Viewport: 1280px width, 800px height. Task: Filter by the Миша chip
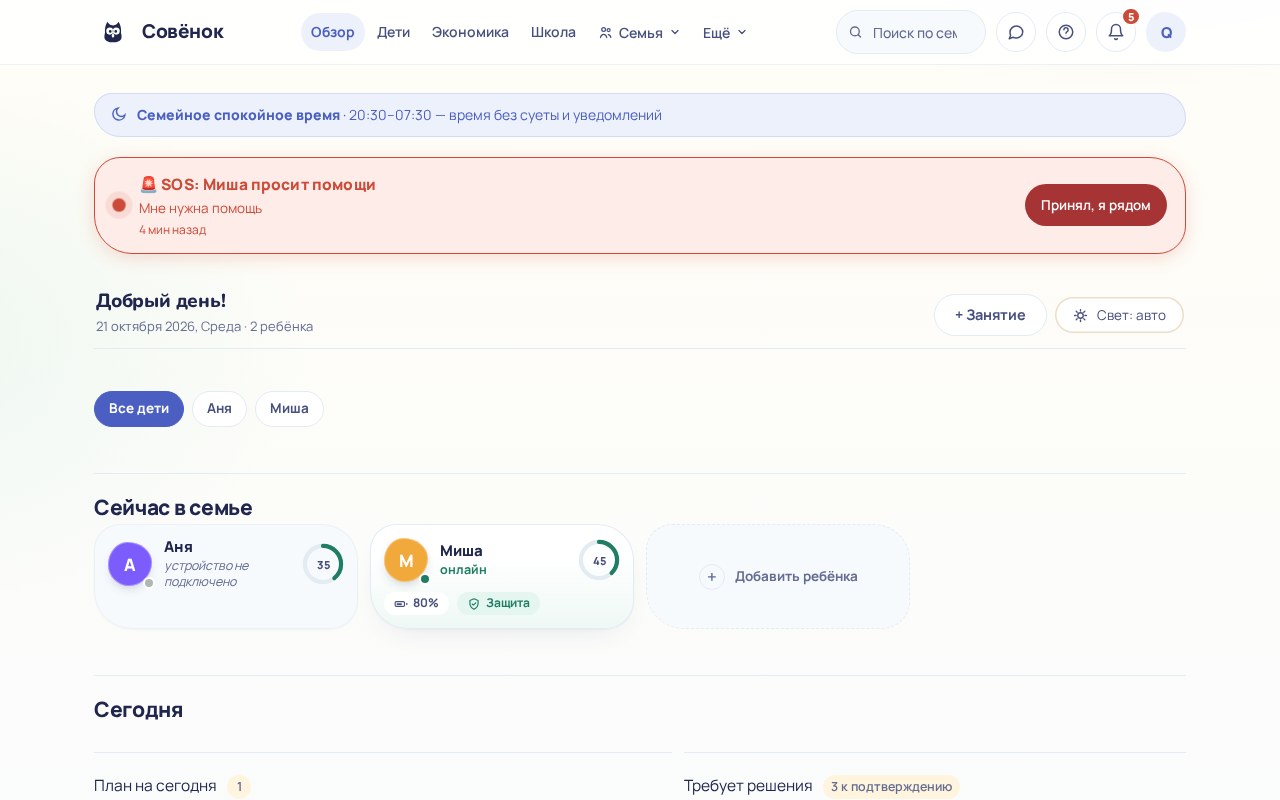point(289,409)
